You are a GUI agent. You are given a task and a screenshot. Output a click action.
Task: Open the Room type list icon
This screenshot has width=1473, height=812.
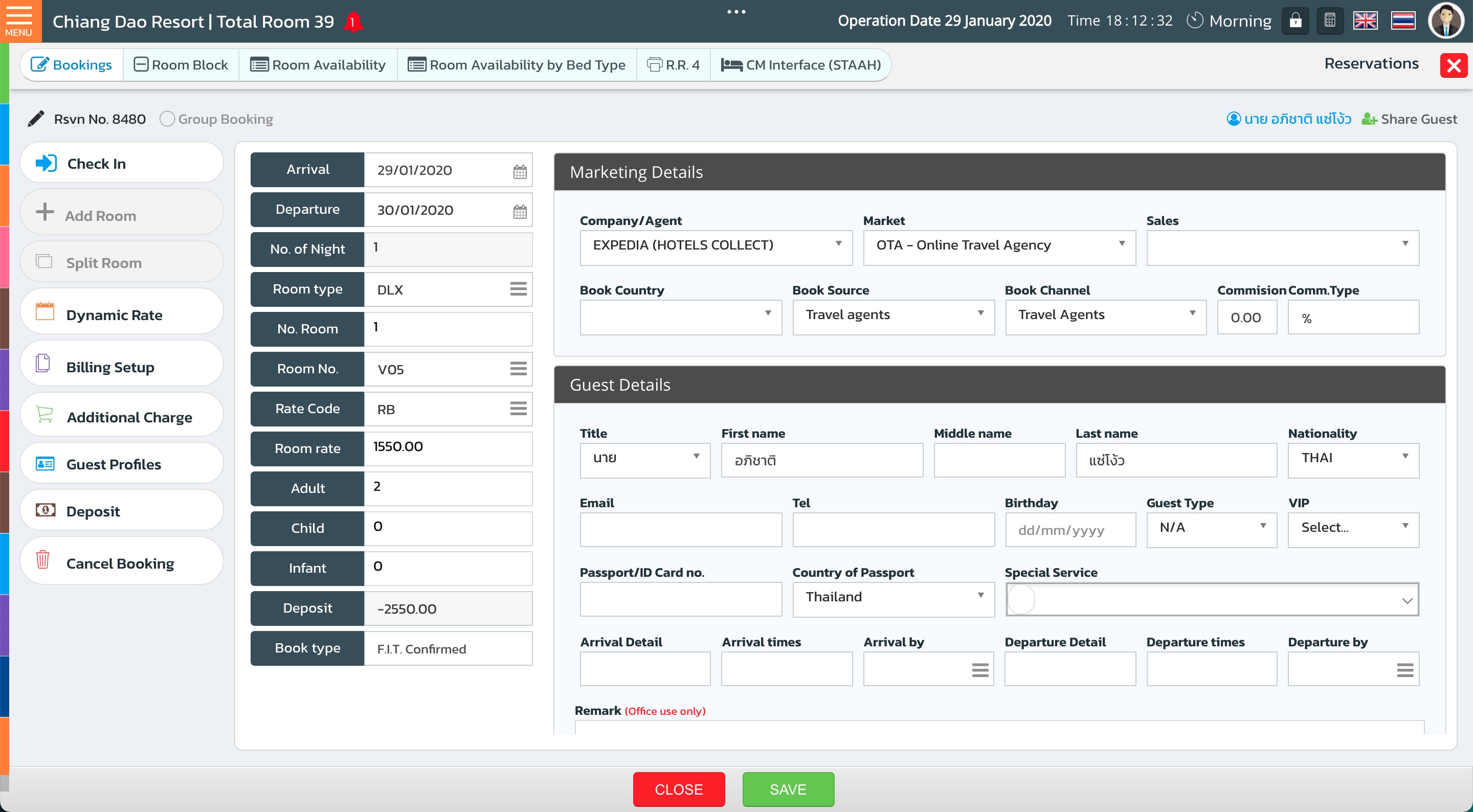(518, 289)
